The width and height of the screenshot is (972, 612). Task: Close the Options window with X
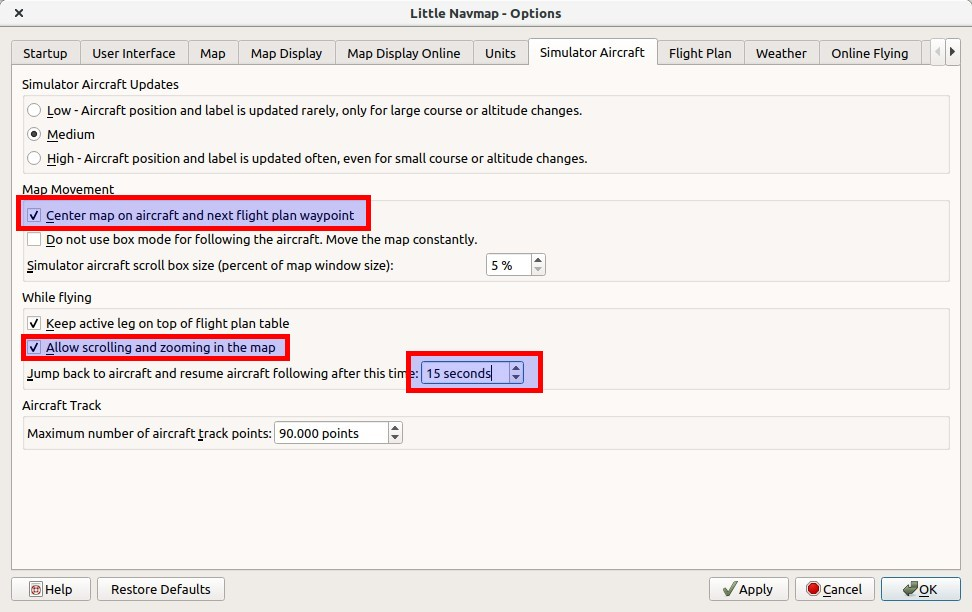tap(19, 13)
